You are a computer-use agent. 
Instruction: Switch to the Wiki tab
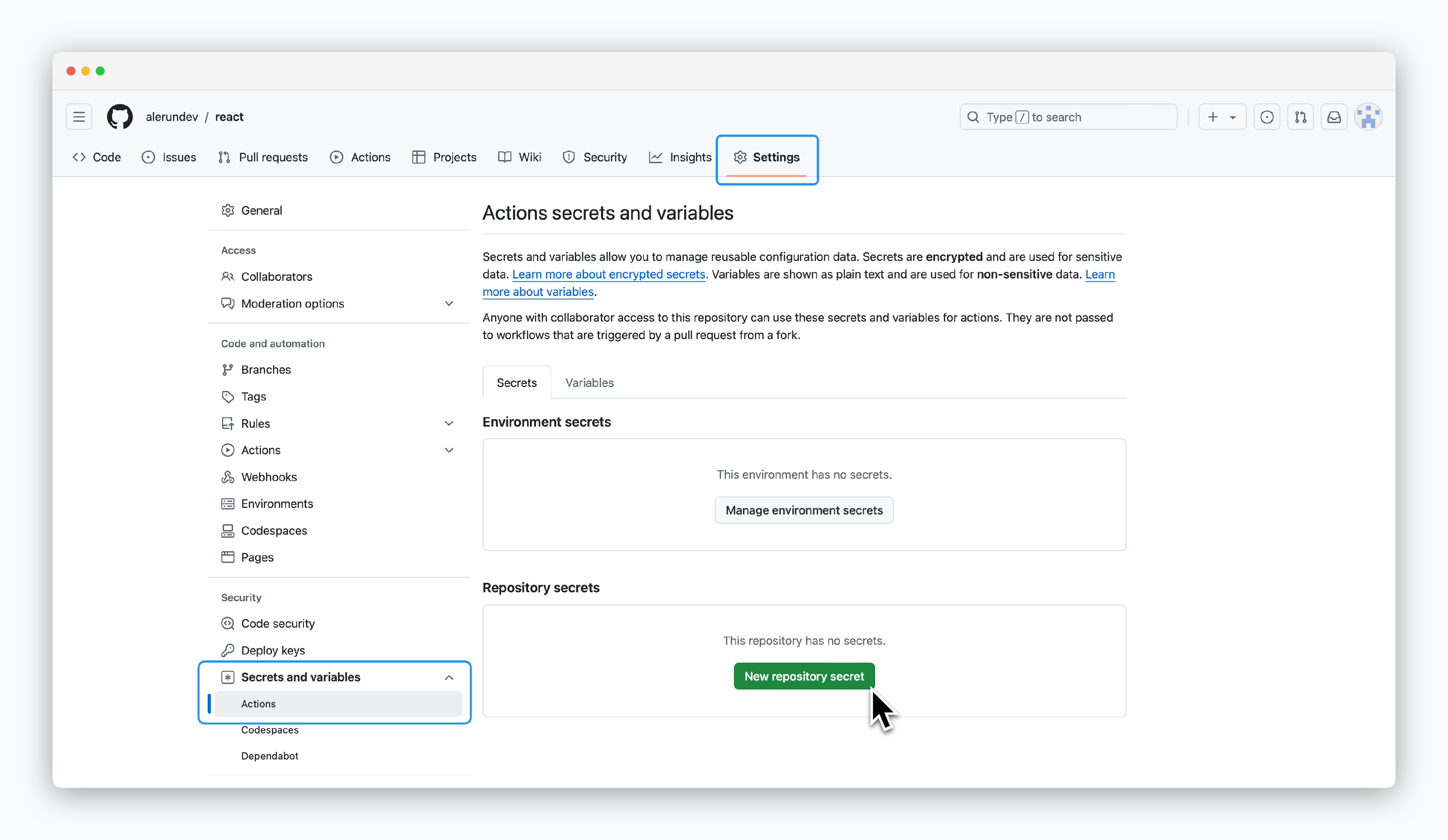pos(520,157)
